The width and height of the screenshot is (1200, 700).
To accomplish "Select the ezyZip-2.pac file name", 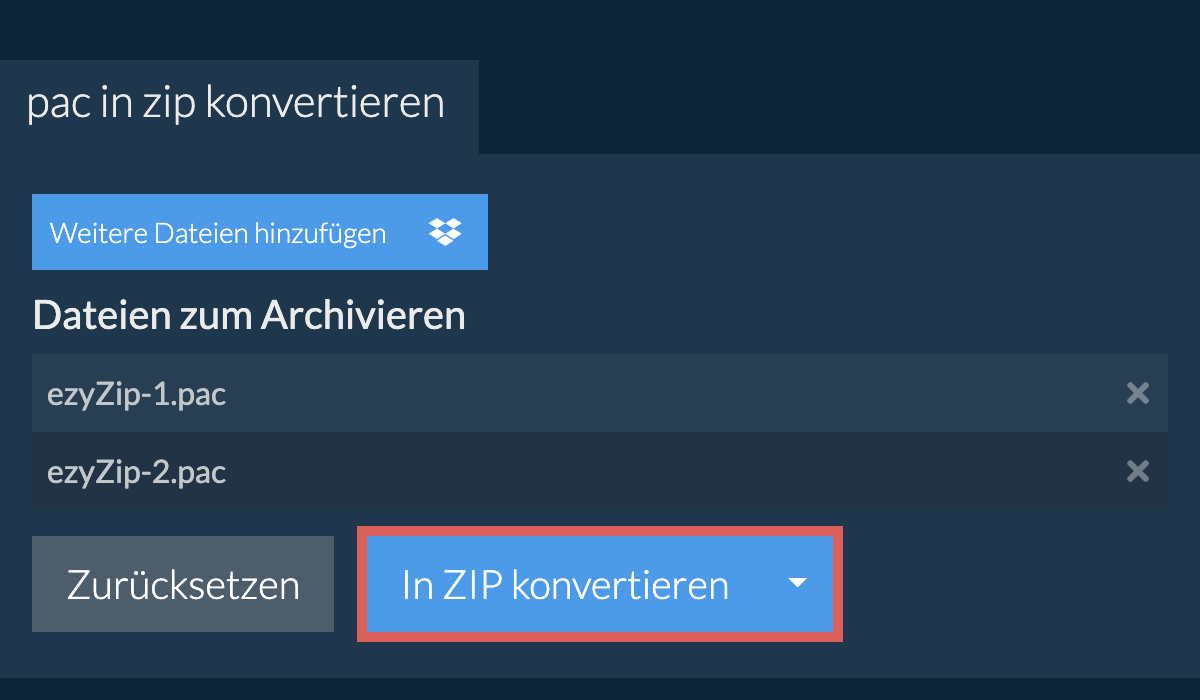I will [137, 472].
